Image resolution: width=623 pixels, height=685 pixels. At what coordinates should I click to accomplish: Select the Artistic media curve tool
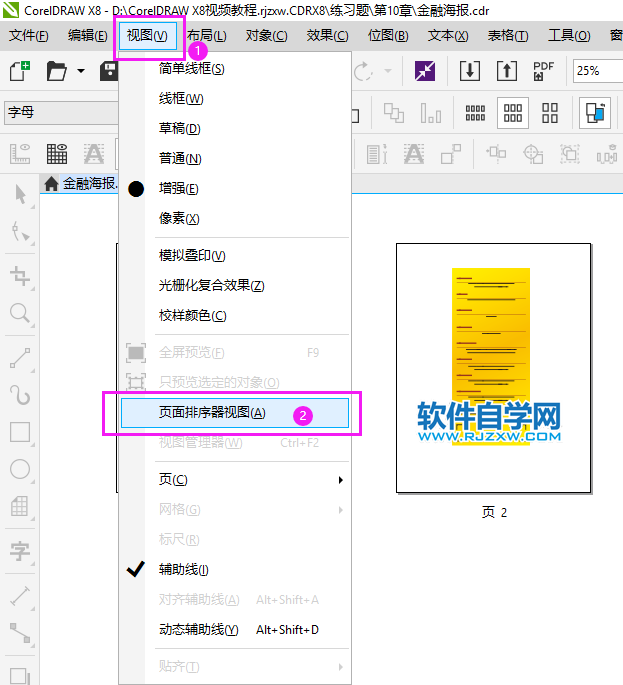coord(20,395)
